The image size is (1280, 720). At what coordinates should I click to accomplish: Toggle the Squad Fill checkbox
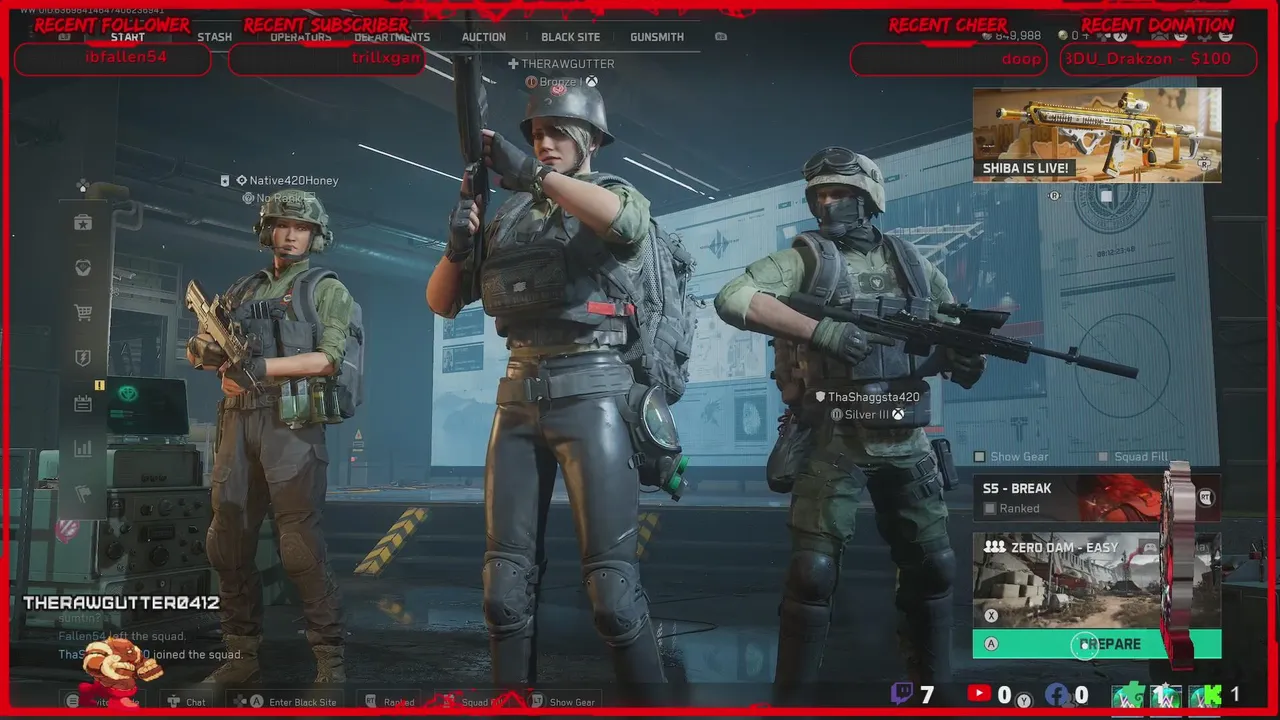(1103, 457)
